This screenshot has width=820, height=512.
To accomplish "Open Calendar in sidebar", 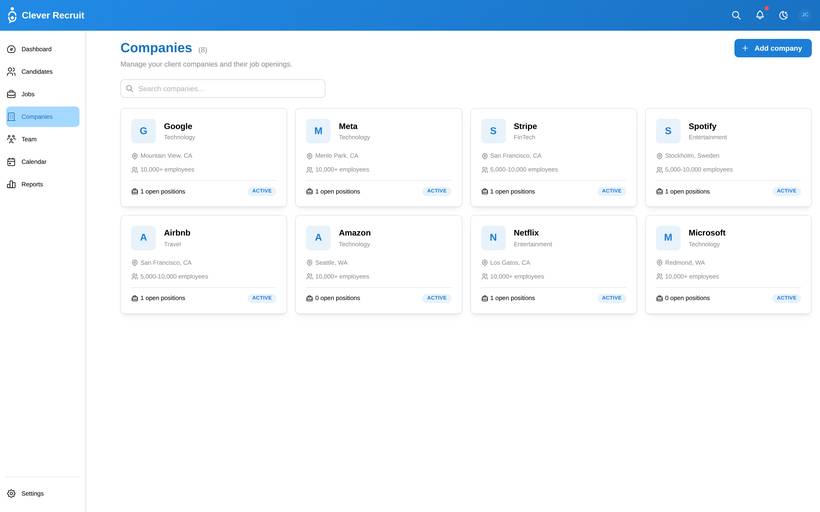I will point(43,162).
